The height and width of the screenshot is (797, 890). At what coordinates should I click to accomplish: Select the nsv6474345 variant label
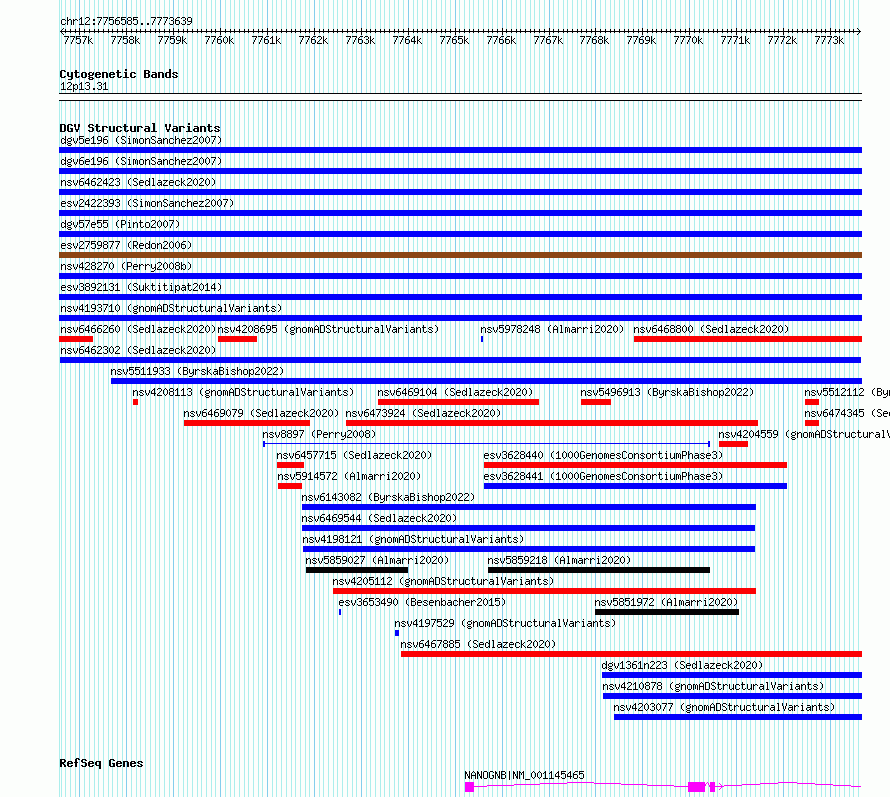847,413
